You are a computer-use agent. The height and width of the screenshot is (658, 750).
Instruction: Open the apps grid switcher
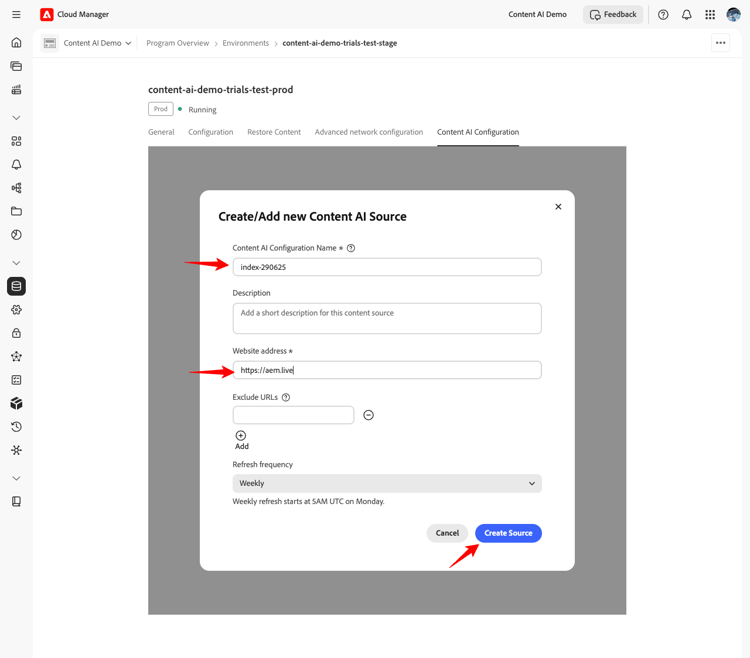click(710, 15)
